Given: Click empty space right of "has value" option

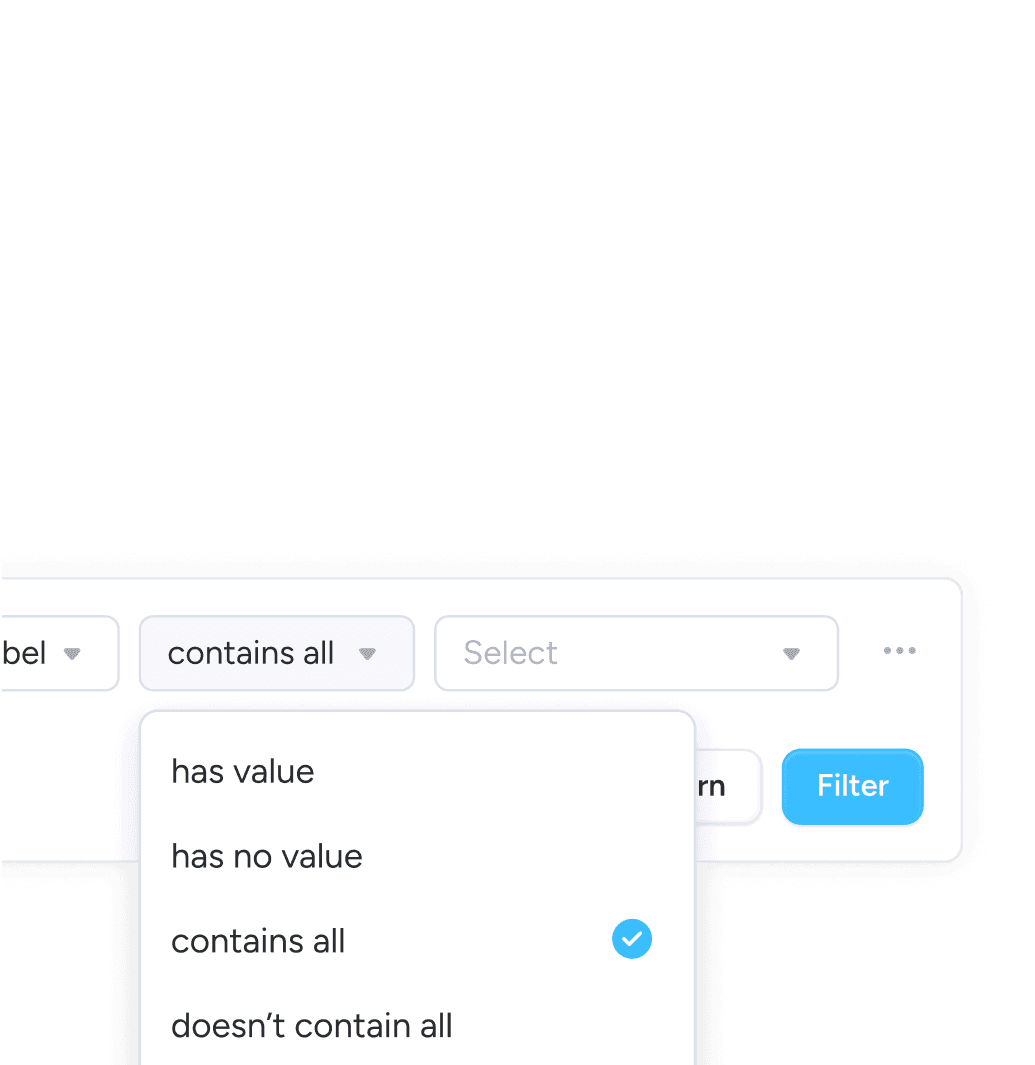Looking at the screenshot, I should [x=500, y=772].
